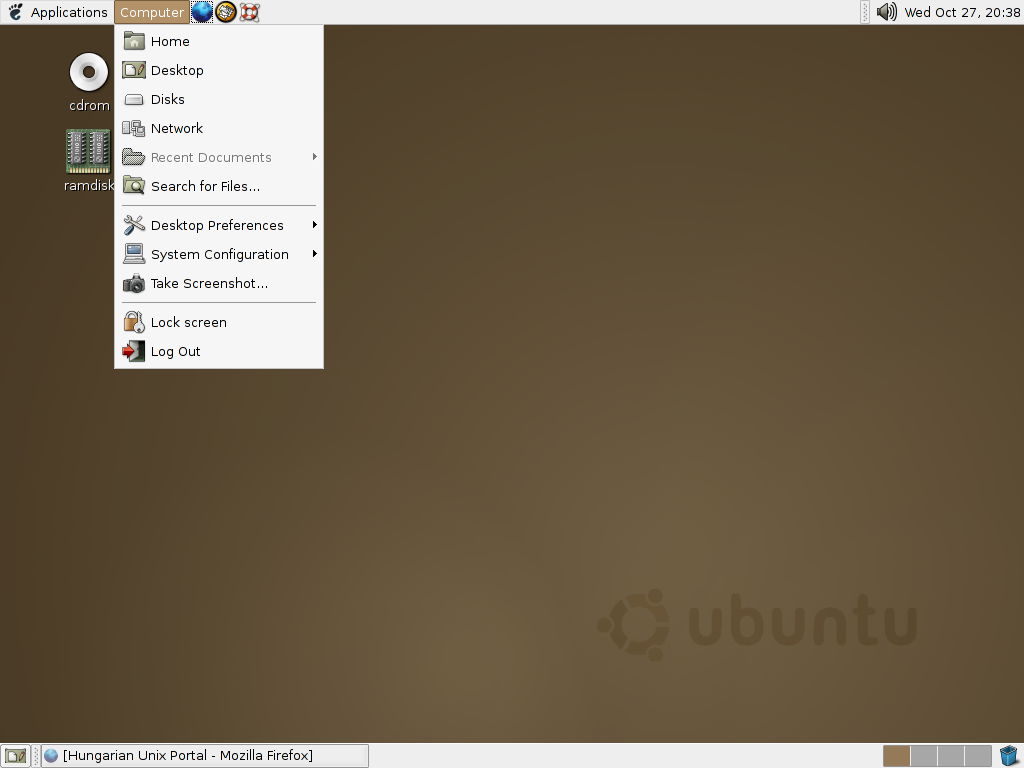Click the Firefox globe icon in the taskbar button
This screenshot has width=1024, height=768.
51,756
